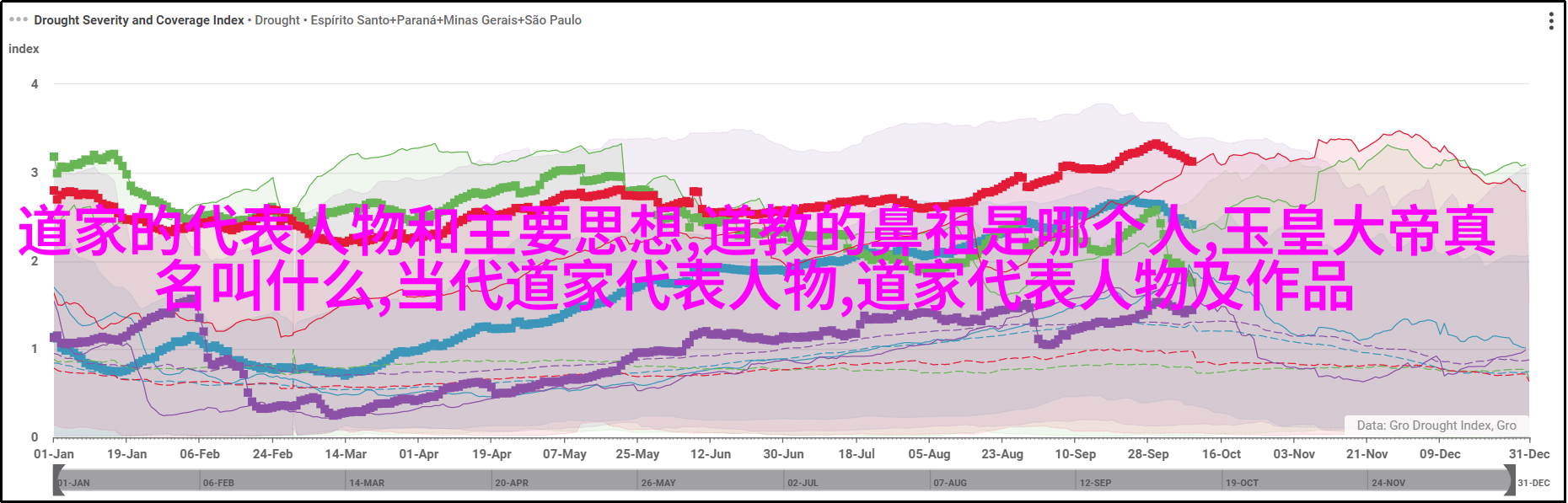Move the navigator's right range handle
This screenshot has width=1568, height=503.
1509,481
